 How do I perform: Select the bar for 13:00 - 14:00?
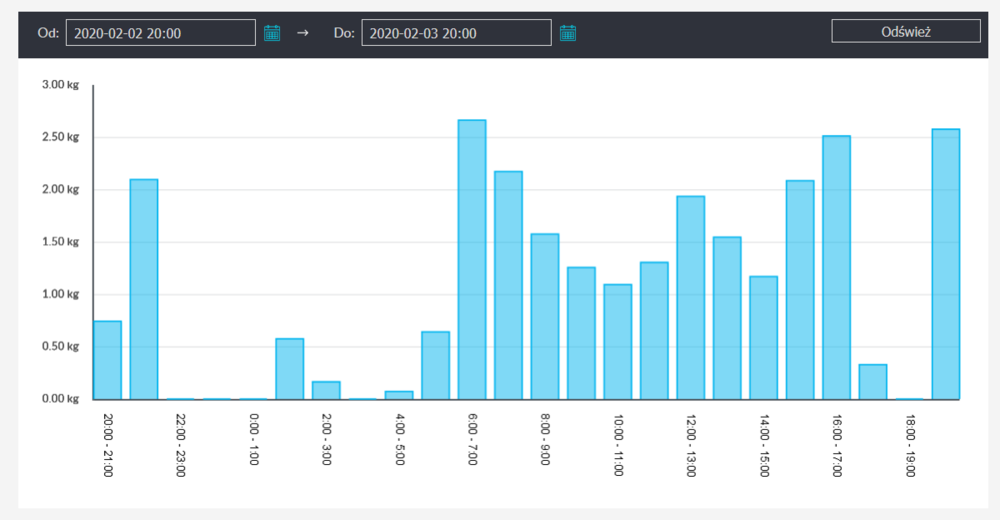click(x=727, y=318)
